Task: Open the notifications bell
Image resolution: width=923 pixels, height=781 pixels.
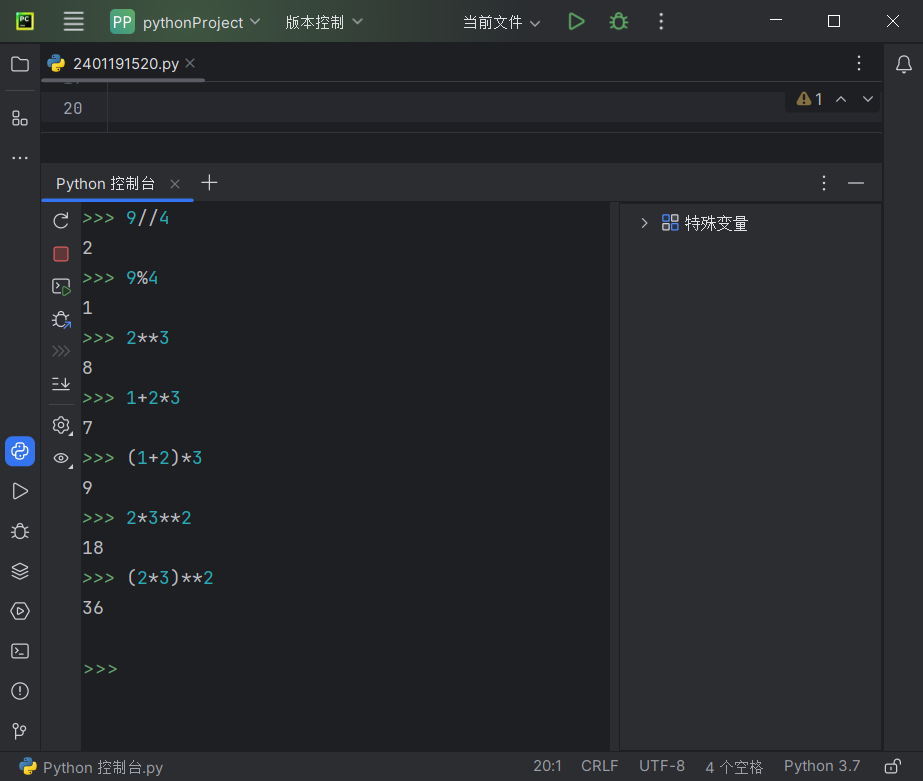Action: (904, 64)
